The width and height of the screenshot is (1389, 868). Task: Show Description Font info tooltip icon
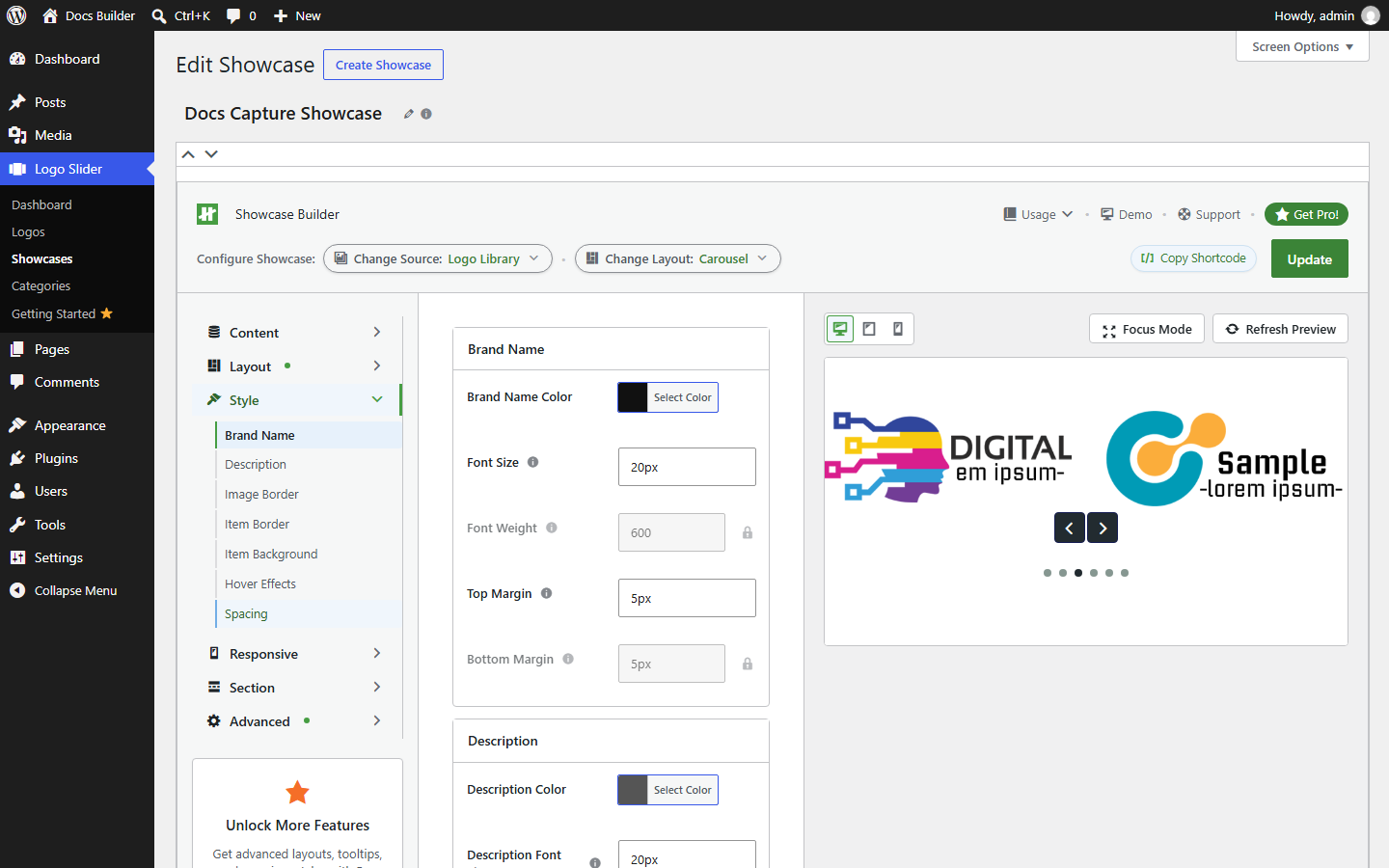pos(595,862)
